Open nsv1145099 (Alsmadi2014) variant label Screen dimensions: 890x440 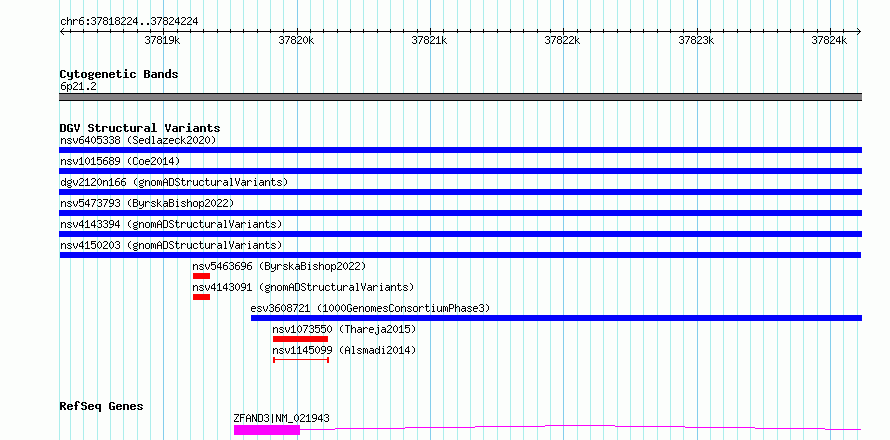click(x=345, y=350)
